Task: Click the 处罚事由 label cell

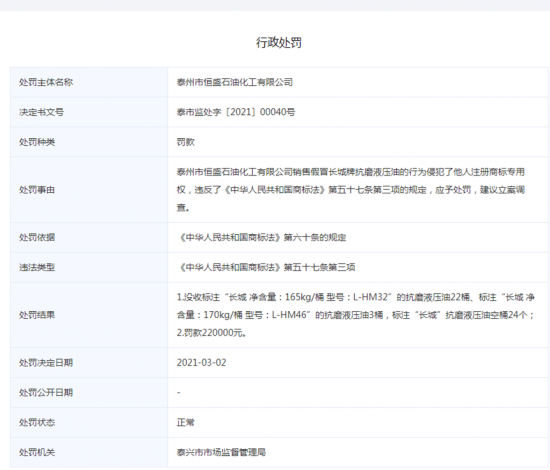Action: point(89,190)
